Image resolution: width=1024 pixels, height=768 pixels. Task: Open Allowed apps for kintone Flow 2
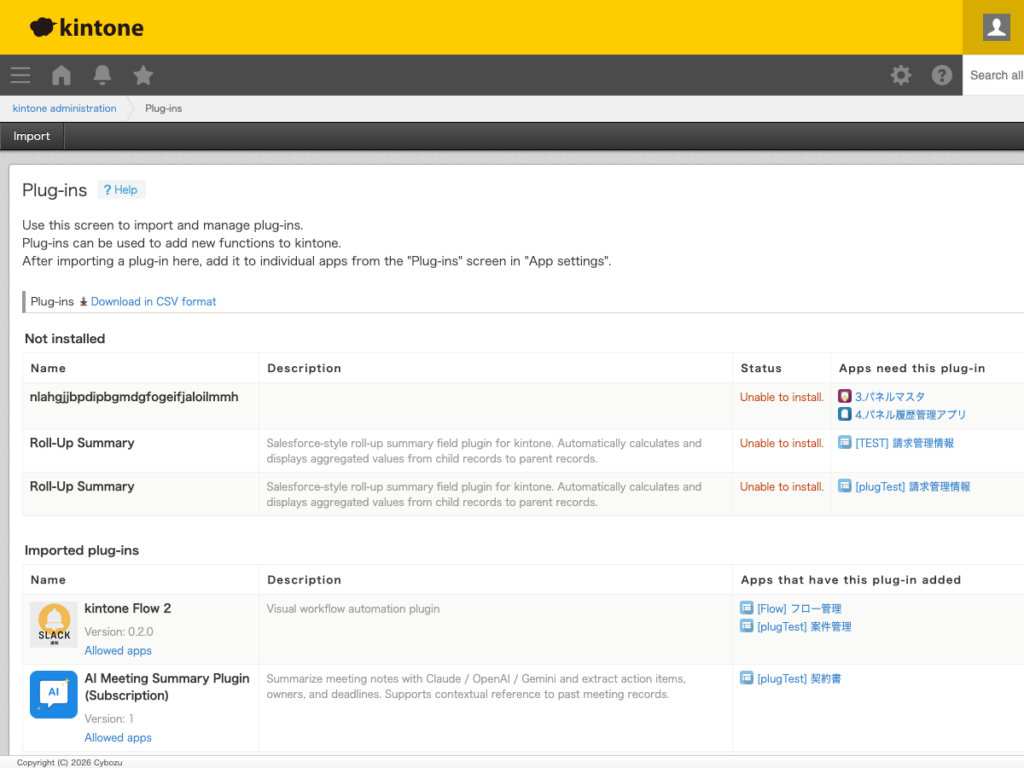pos(118,650)
